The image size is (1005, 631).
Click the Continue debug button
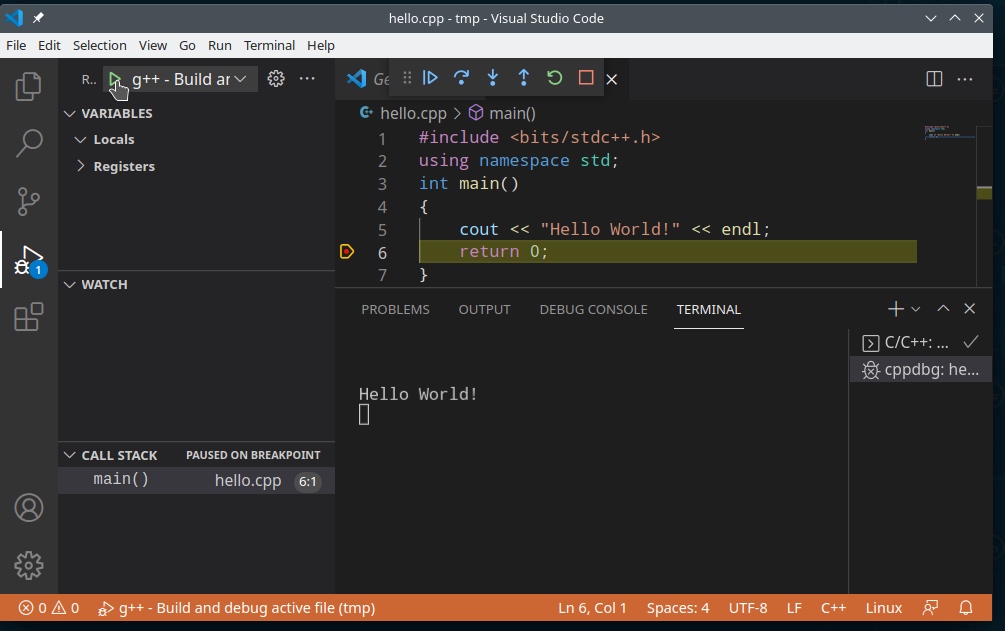tap(430, 78)
